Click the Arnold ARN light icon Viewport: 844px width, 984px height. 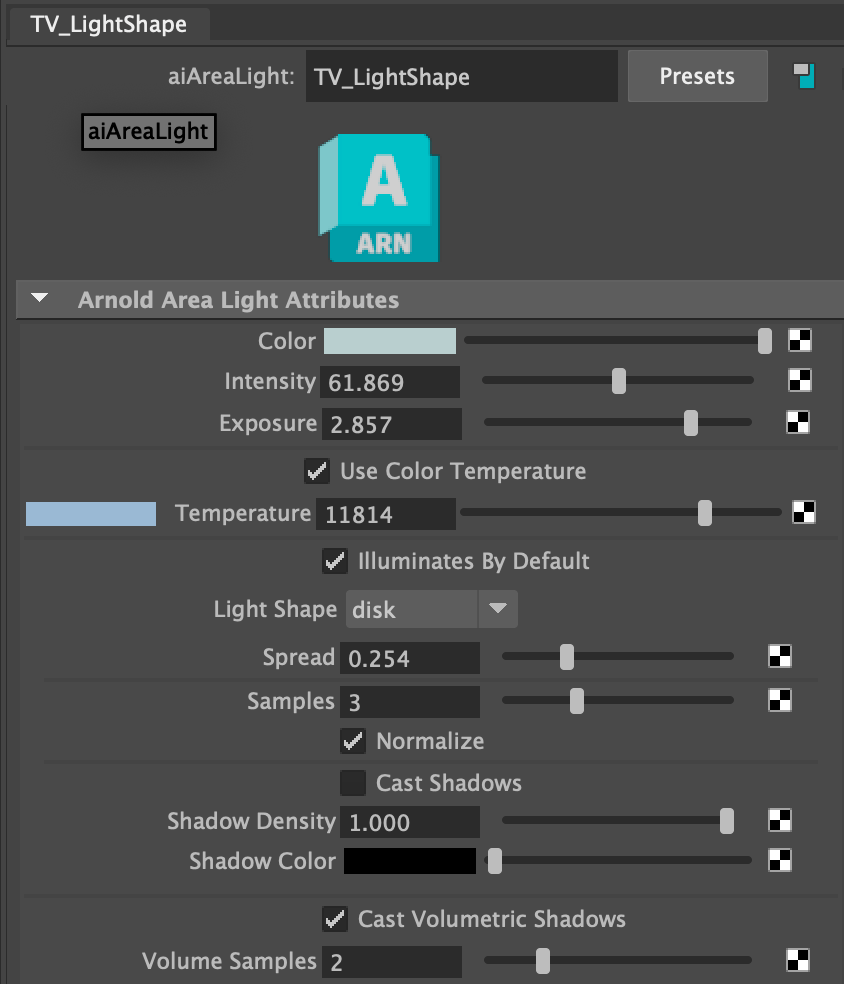[379, 199]
